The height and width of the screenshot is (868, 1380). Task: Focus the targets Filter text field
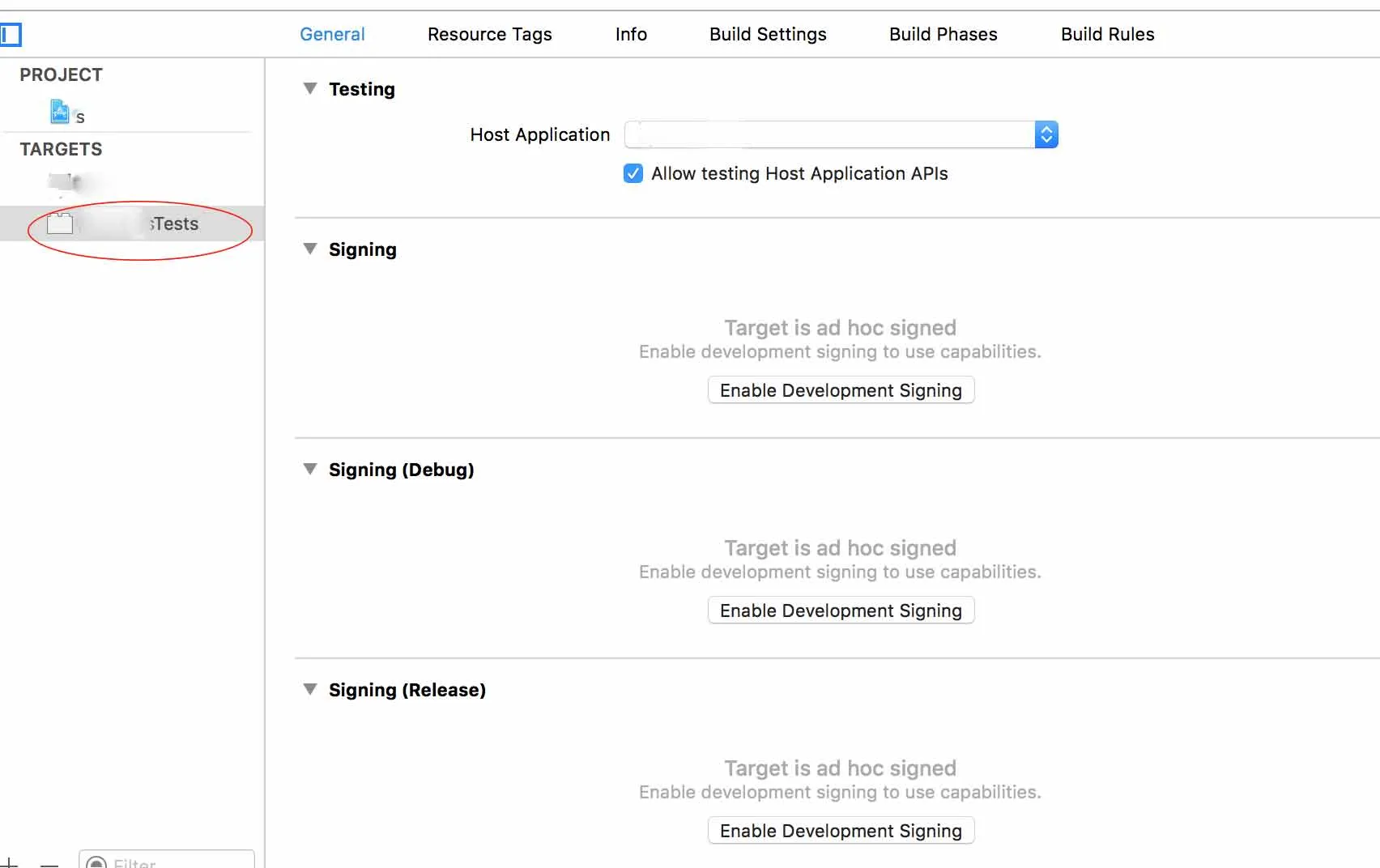(x=178, y=863)
